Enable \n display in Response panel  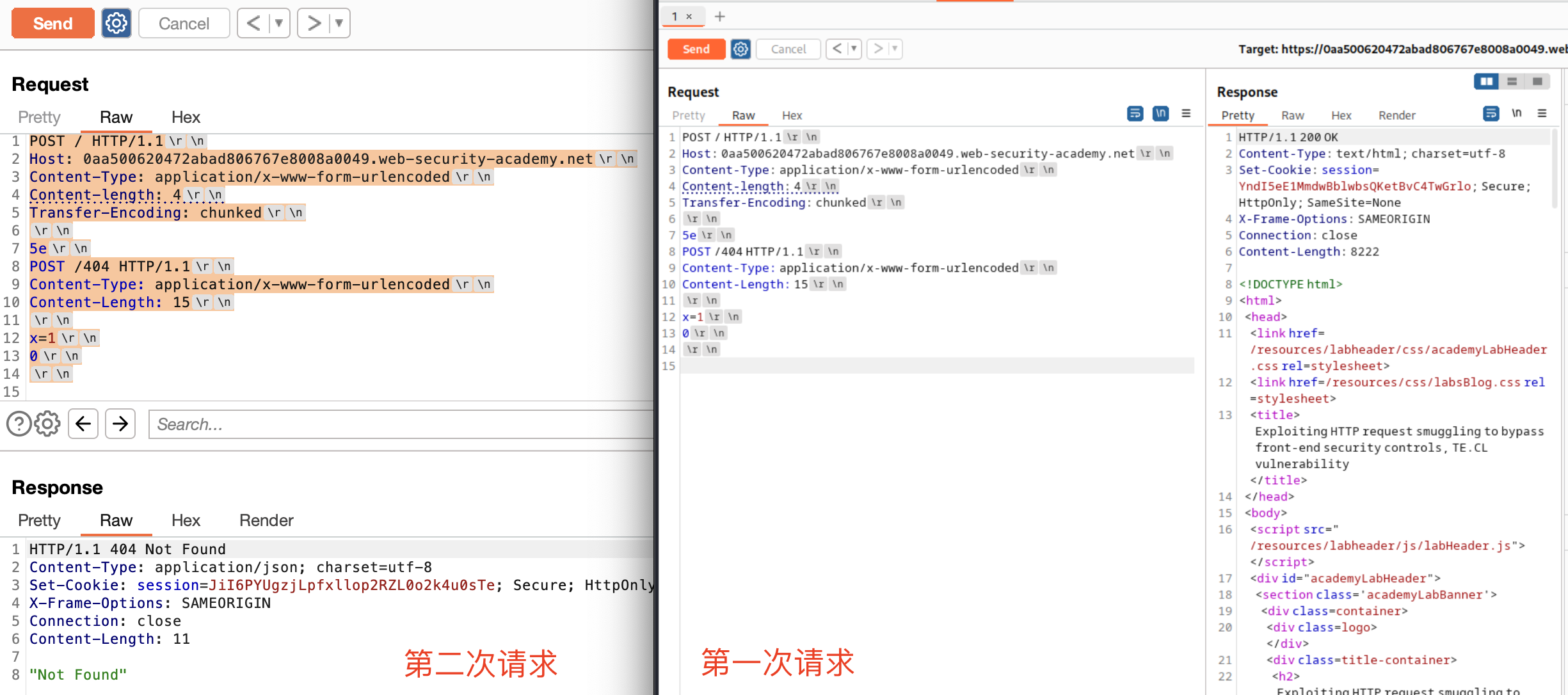click(1516, 113)
